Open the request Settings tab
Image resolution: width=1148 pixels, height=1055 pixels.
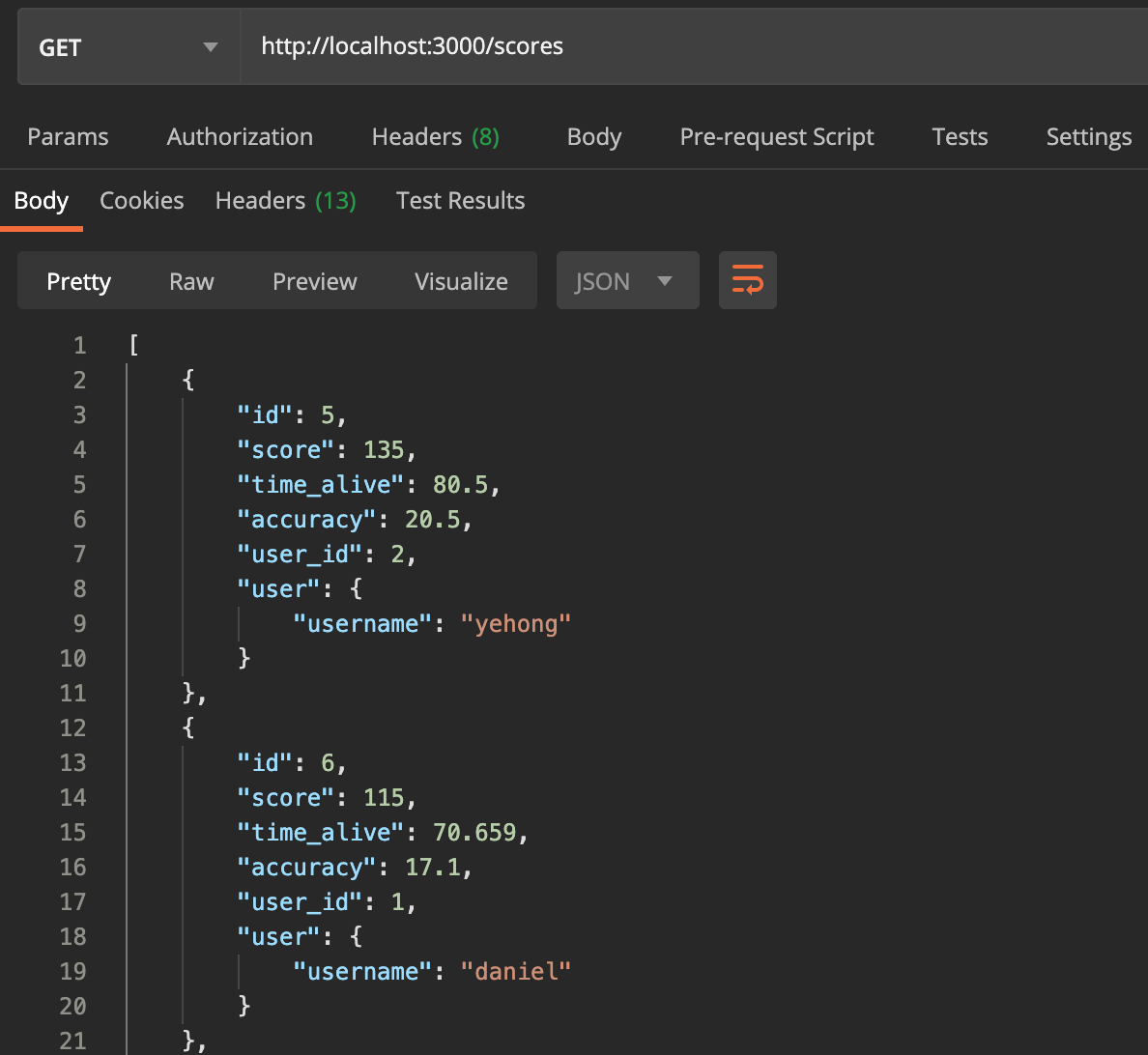click(1088, 136)
